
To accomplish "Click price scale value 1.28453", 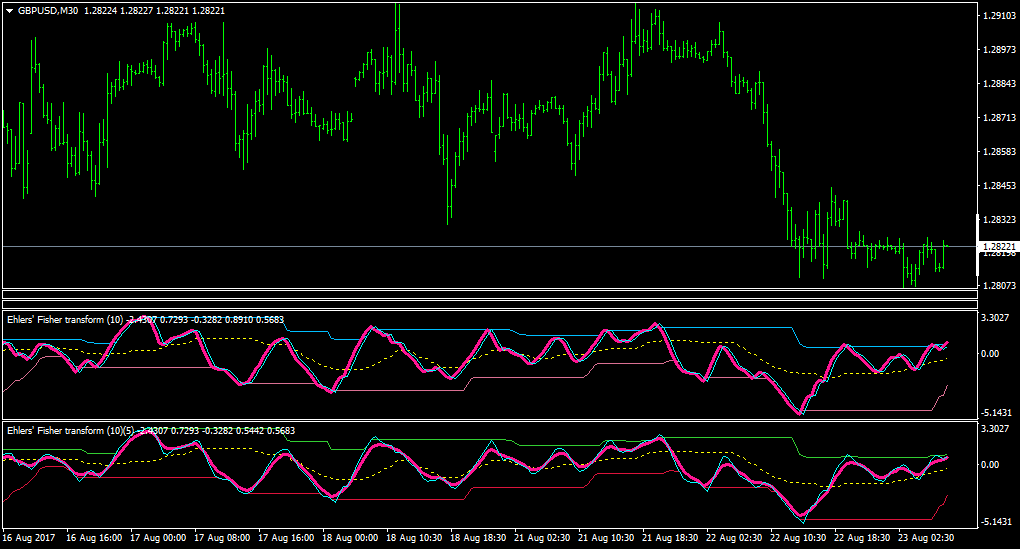I will click(x=999, y=185).
